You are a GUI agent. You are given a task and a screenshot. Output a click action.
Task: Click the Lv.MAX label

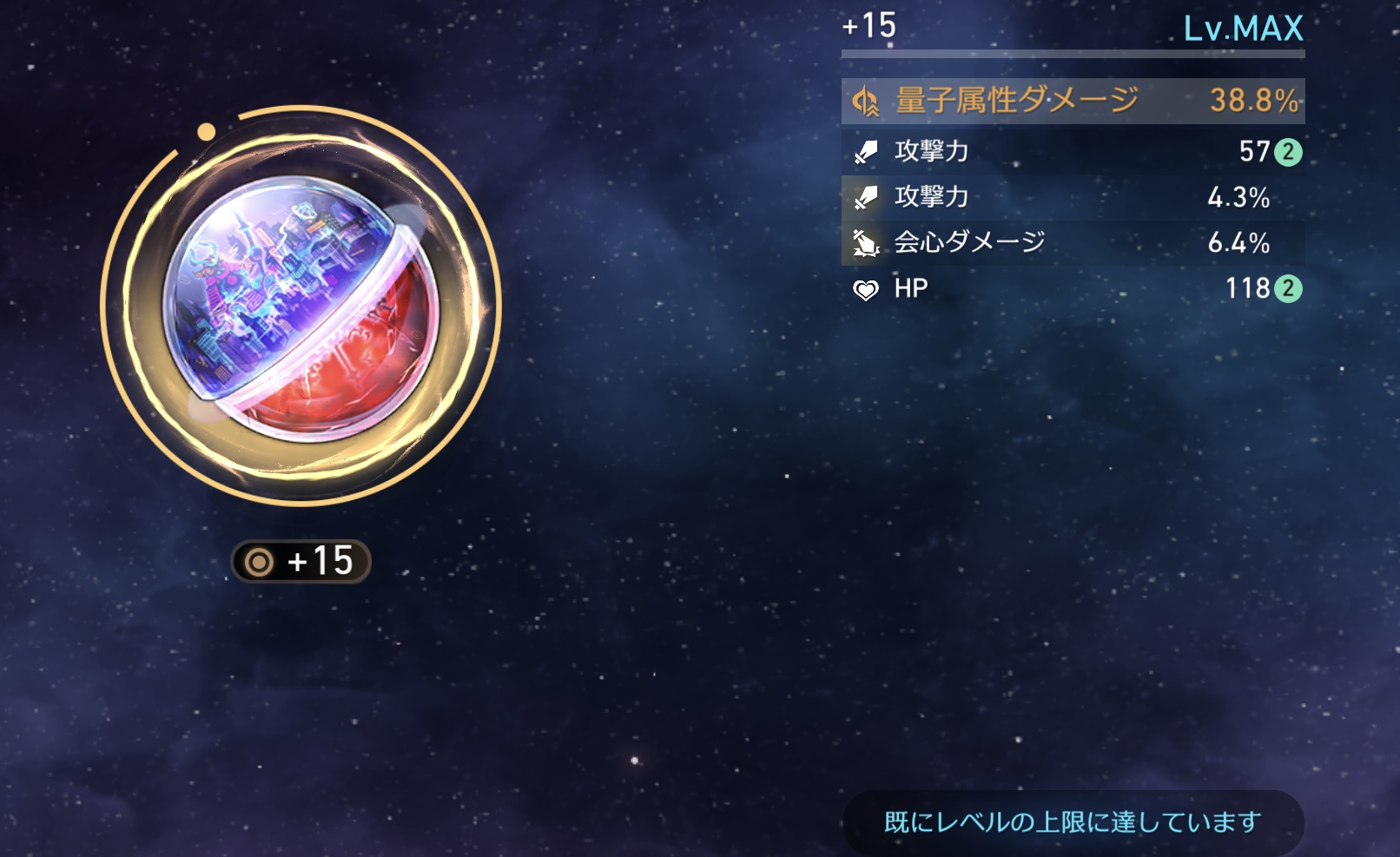[x=1244, y=29]
